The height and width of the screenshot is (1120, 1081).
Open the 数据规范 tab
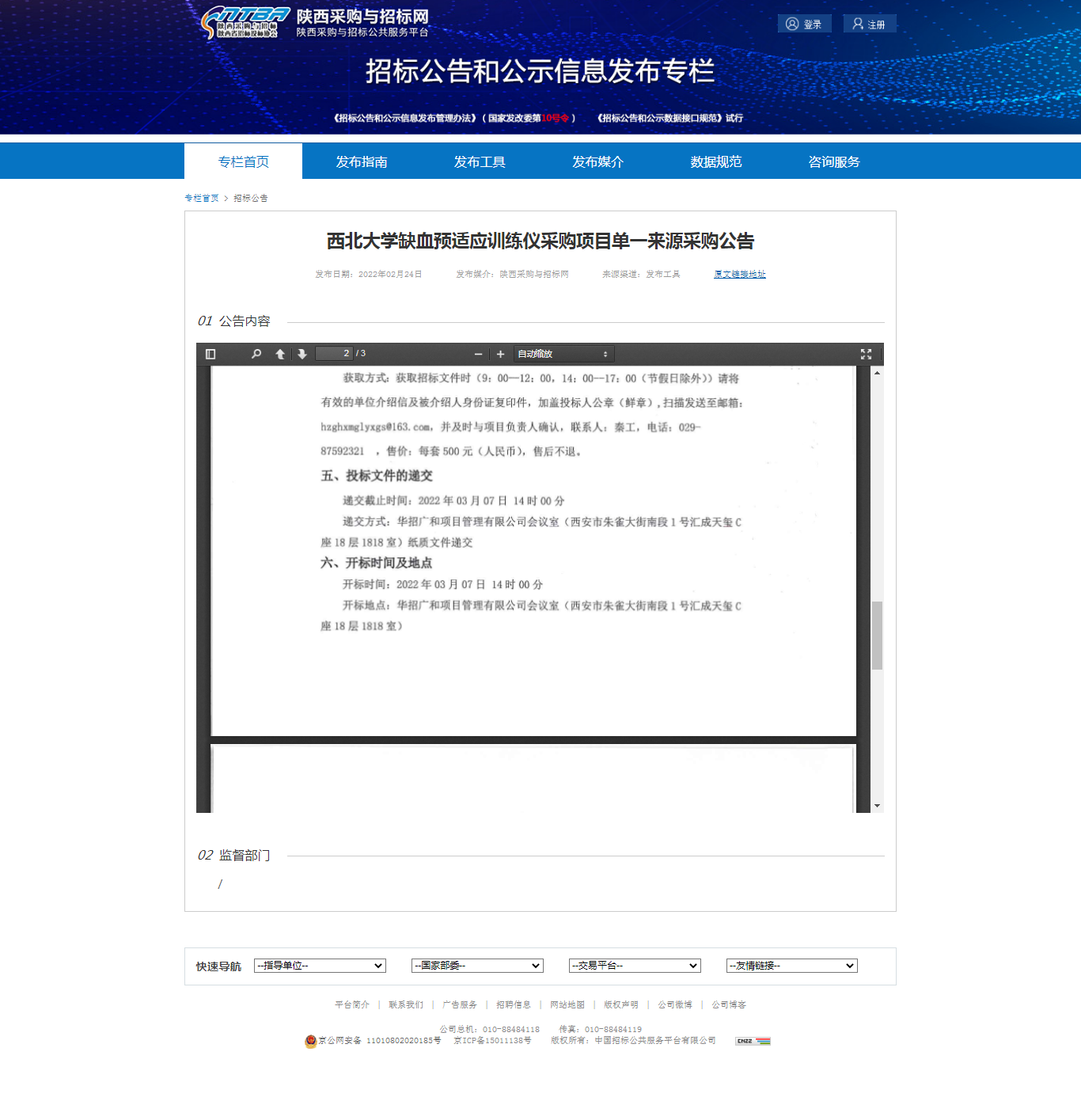(715, 161)
